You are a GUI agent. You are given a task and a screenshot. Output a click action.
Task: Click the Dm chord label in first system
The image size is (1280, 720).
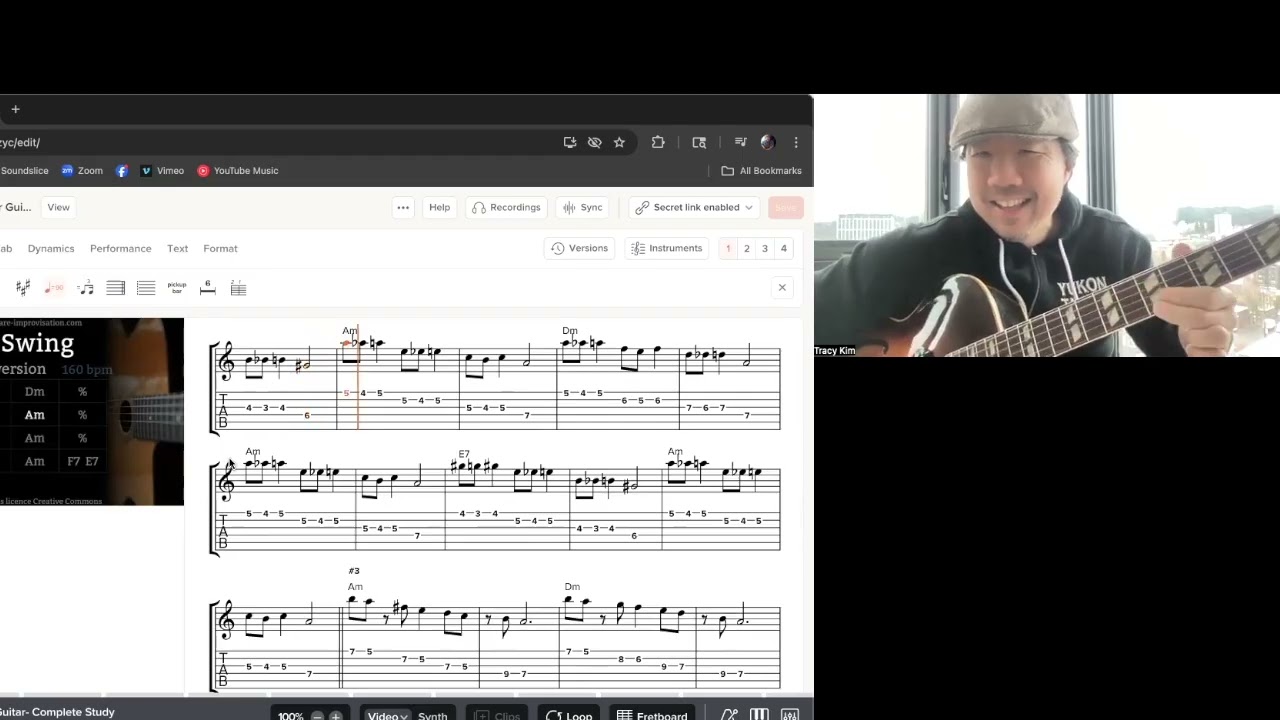(570, 331)
